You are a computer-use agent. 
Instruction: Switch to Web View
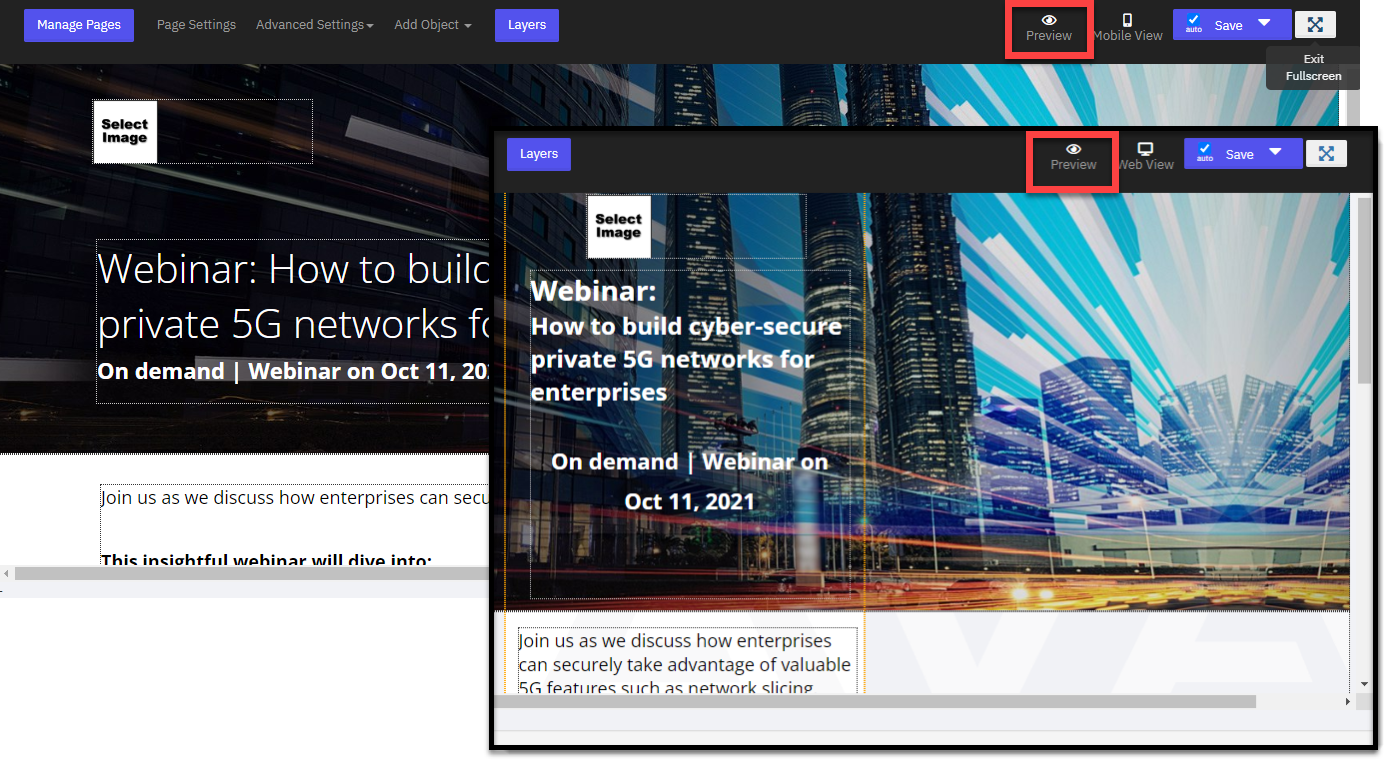click(x=1146, y=156)
